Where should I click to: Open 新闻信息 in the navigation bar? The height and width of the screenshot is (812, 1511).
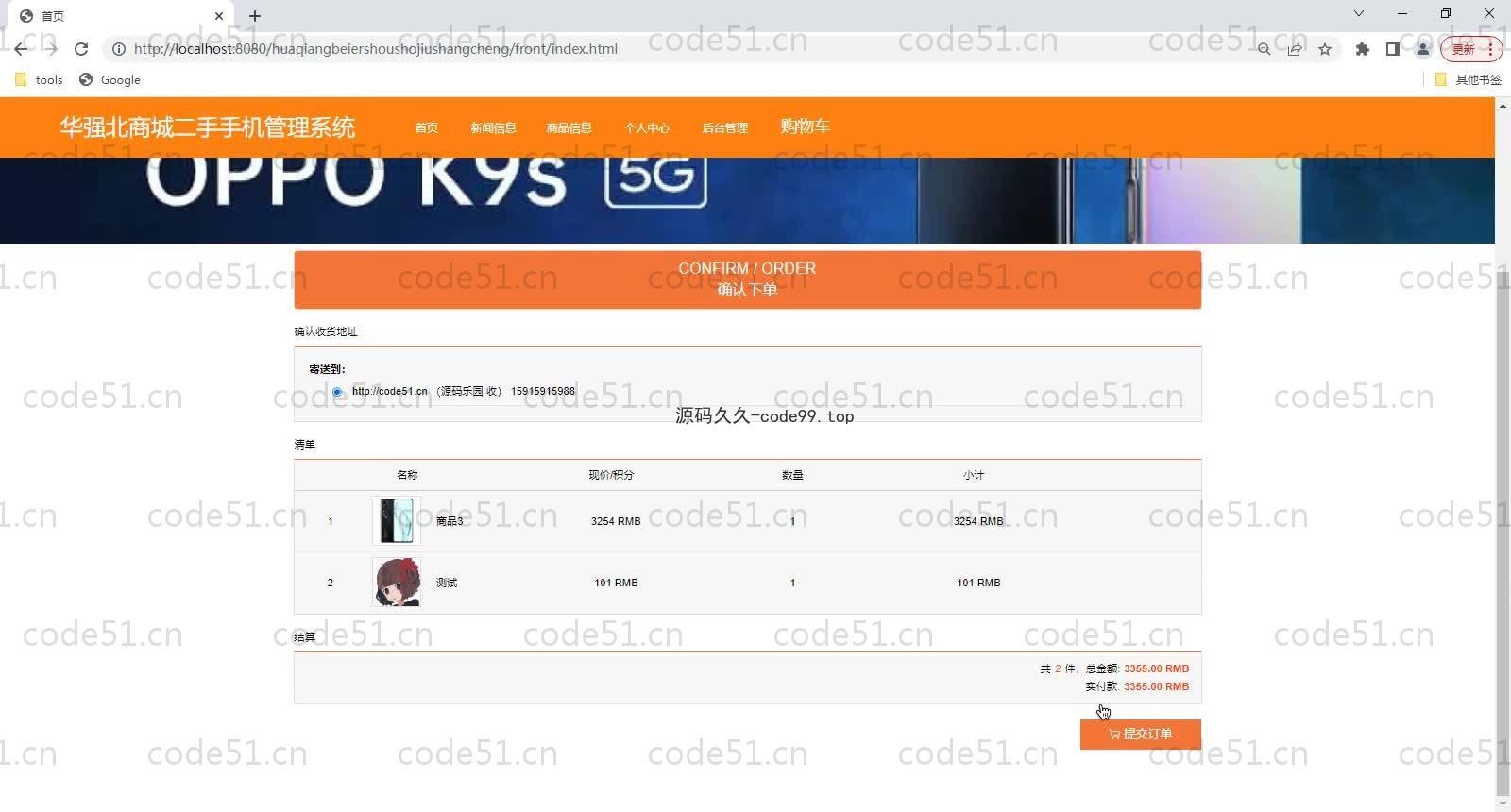point(493,128)
